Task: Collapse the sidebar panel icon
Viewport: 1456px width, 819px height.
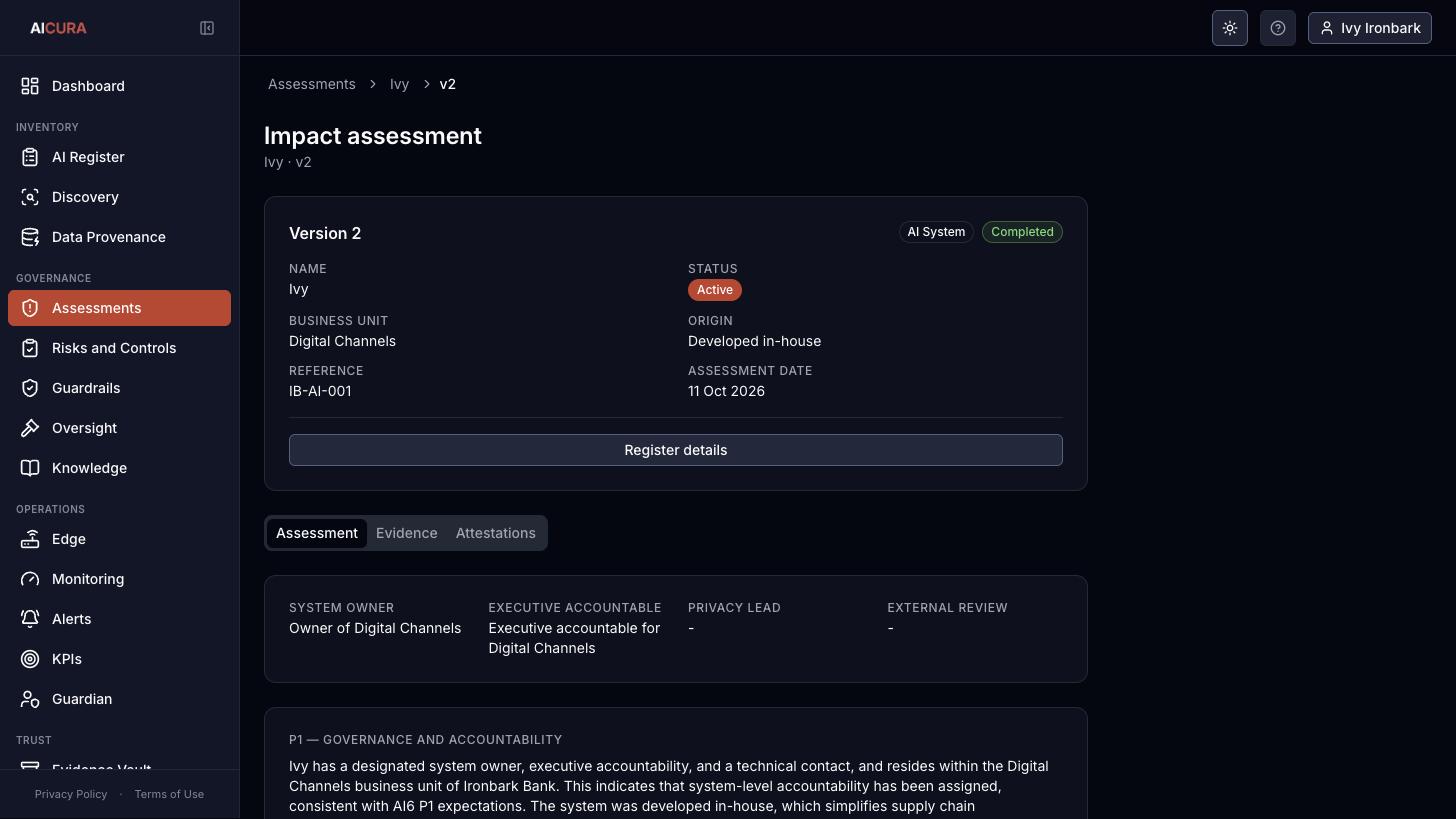Action: [207, 28]
